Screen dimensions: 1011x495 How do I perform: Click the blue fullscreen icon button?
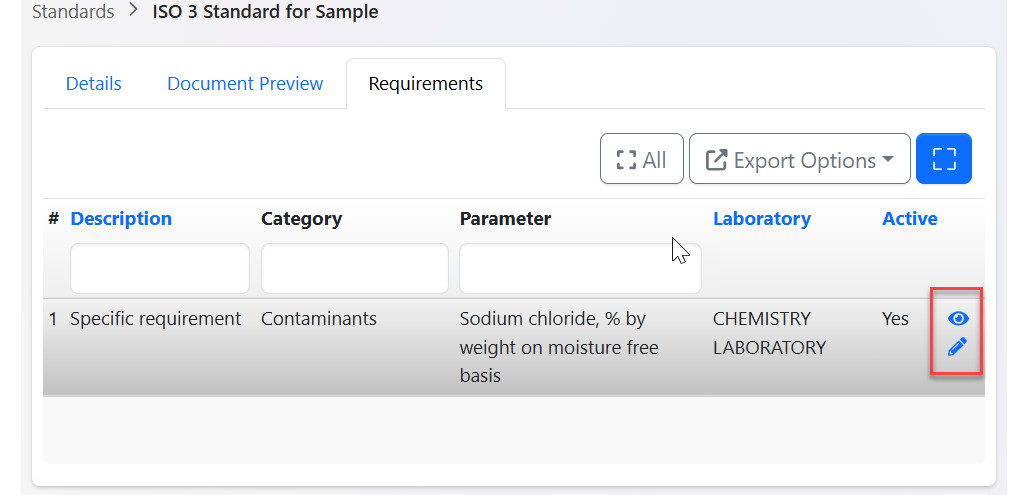pyautogui.click(x=943, y=159)
